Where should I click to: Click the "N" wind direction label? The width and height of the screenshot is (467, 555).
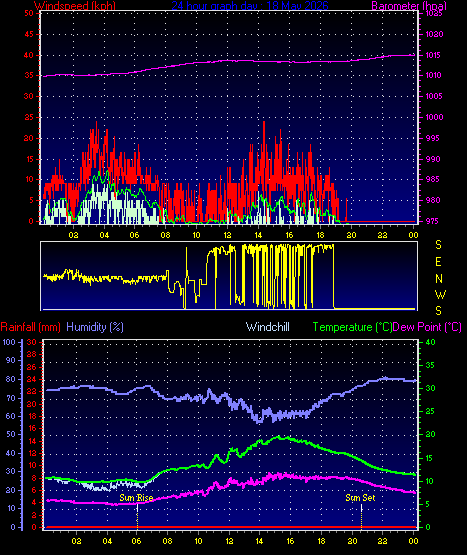[439, 279]
